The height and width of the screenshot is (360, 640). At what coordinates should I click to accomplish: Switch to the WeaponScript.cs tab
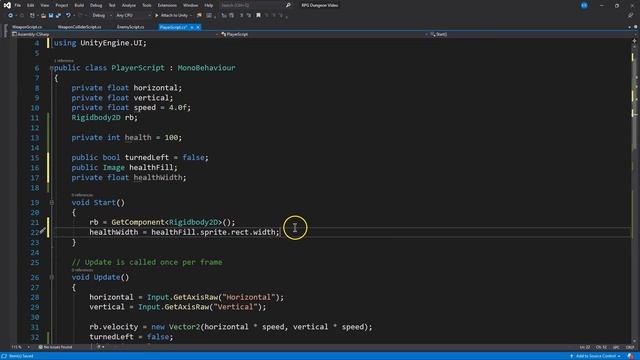(x=27, y=27)
